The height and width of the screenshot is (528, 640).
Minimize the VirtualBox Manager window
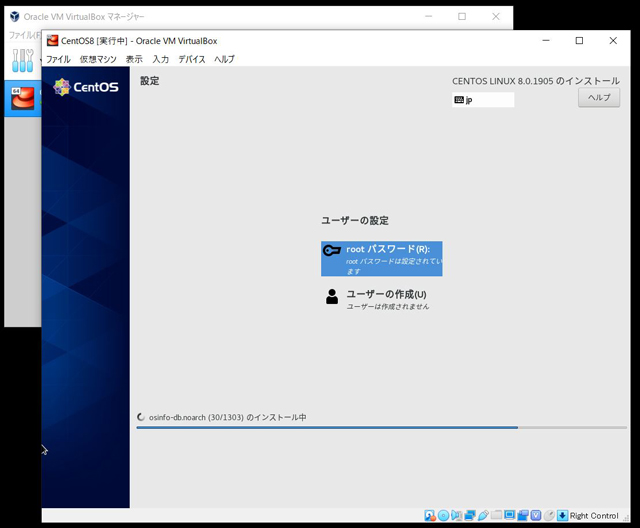(x=429, y=16)
